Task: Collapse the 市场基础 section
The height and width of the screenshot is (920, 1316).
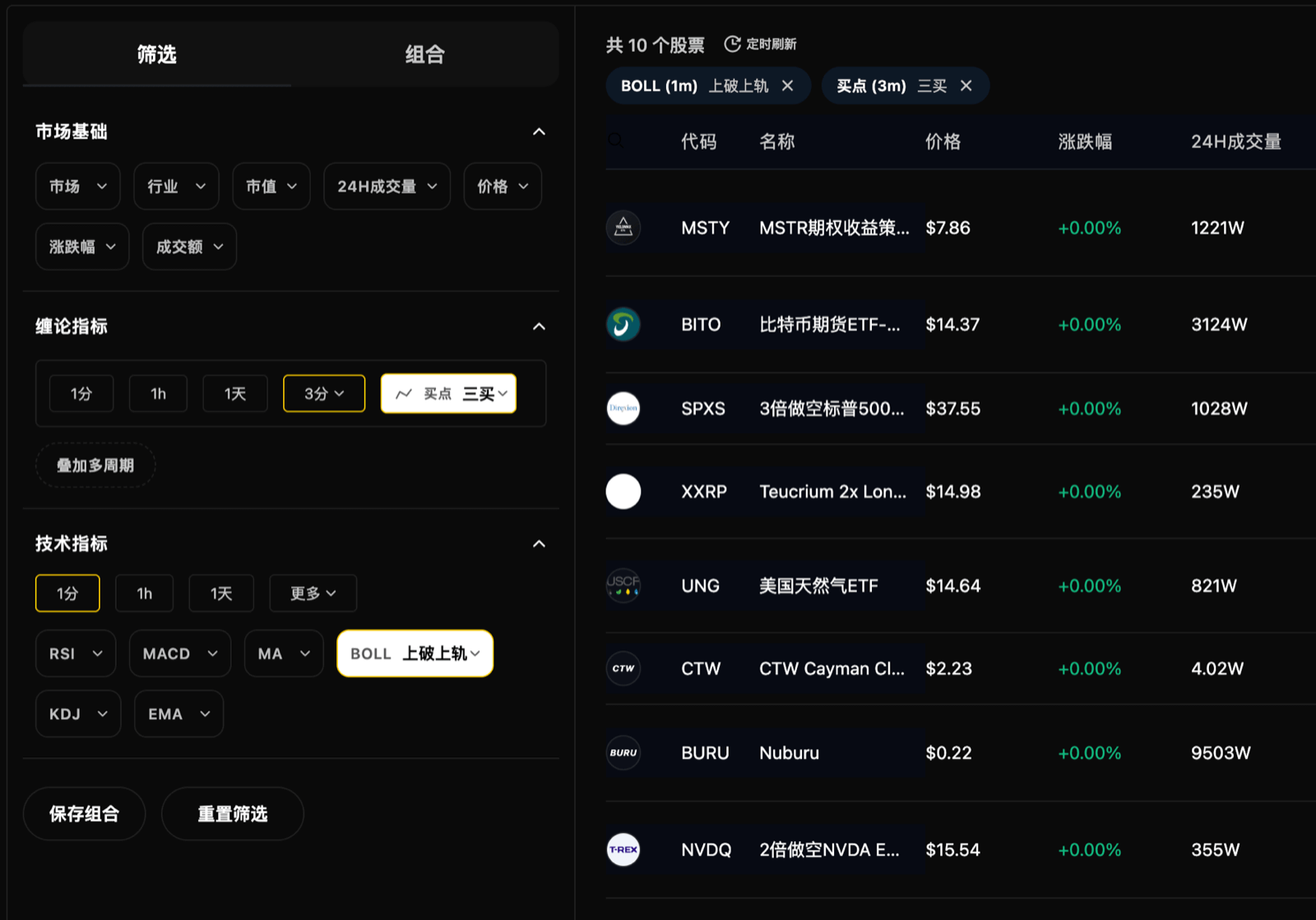Action: (539, 132)
